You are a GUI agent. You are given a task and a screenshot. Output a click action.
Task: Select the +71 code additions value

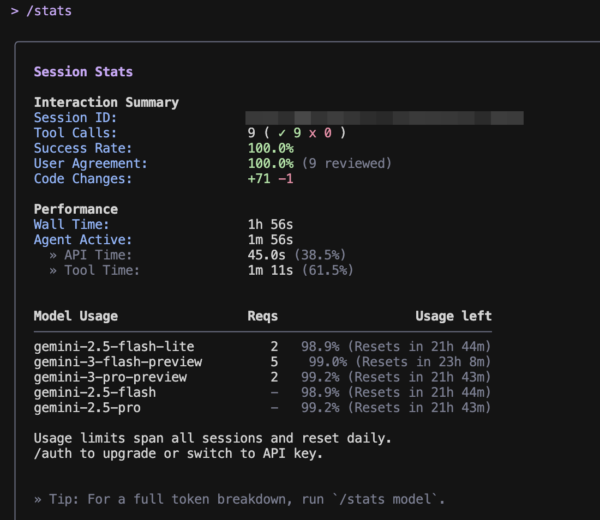(x=260, y=179)
